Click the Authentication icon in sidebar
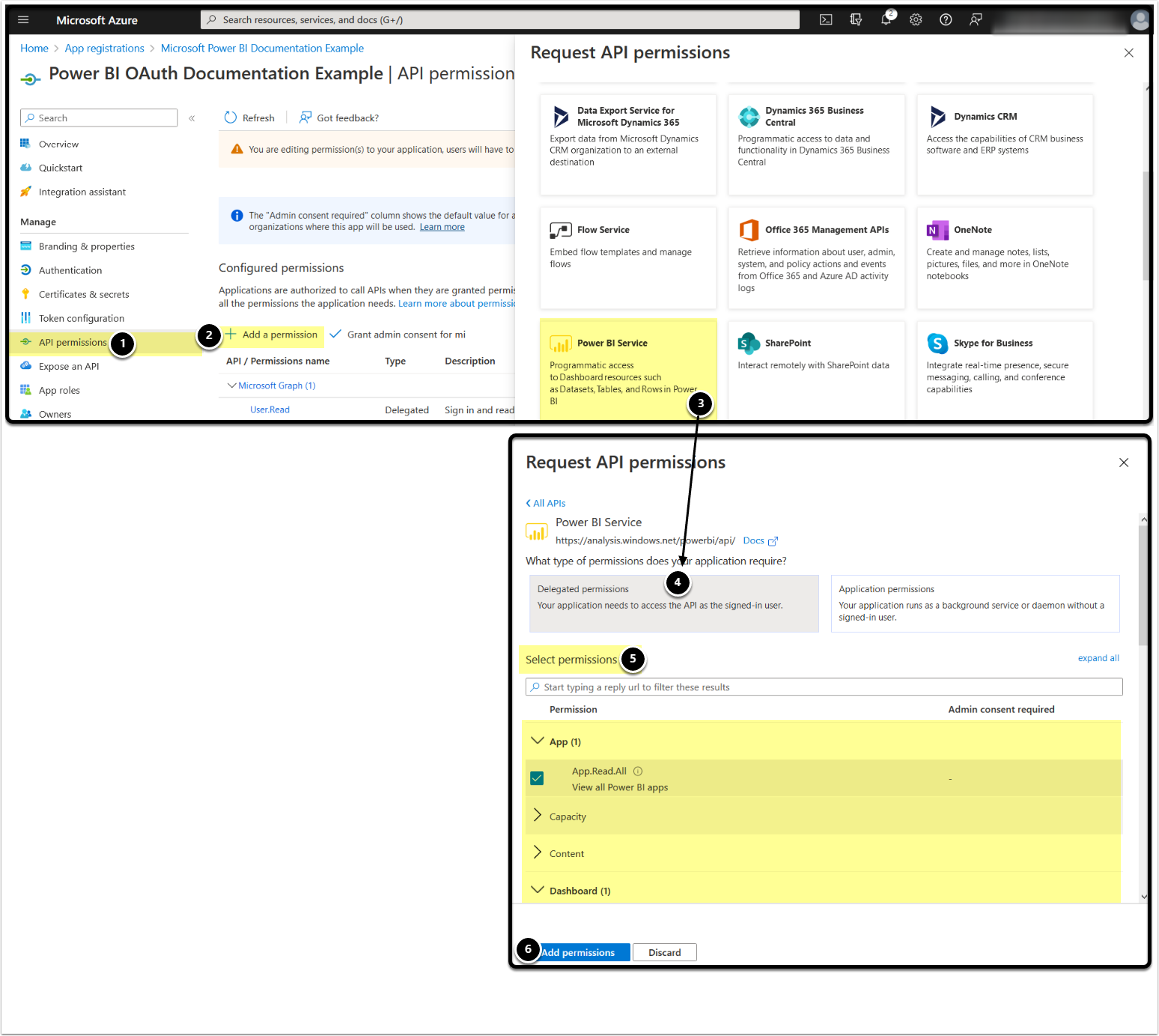The height and width of the screenshot is (1036, 1159). click(x=25, y=270)
